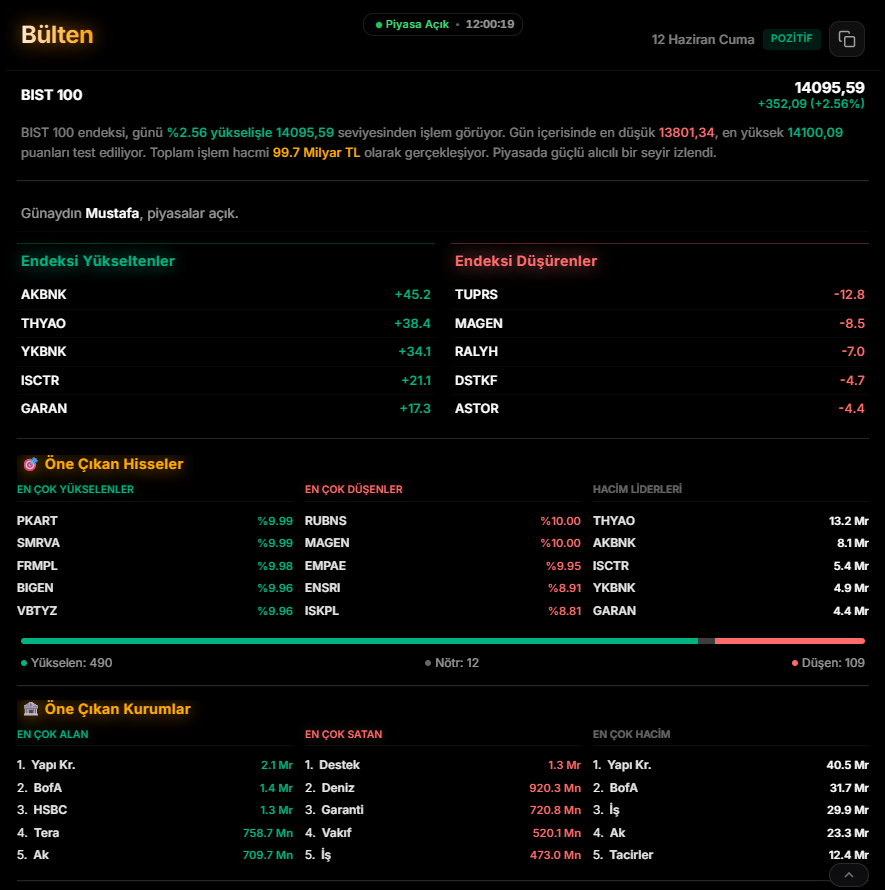Select İş in En Çok Satan
885x890 pixels.
[443, 855]
